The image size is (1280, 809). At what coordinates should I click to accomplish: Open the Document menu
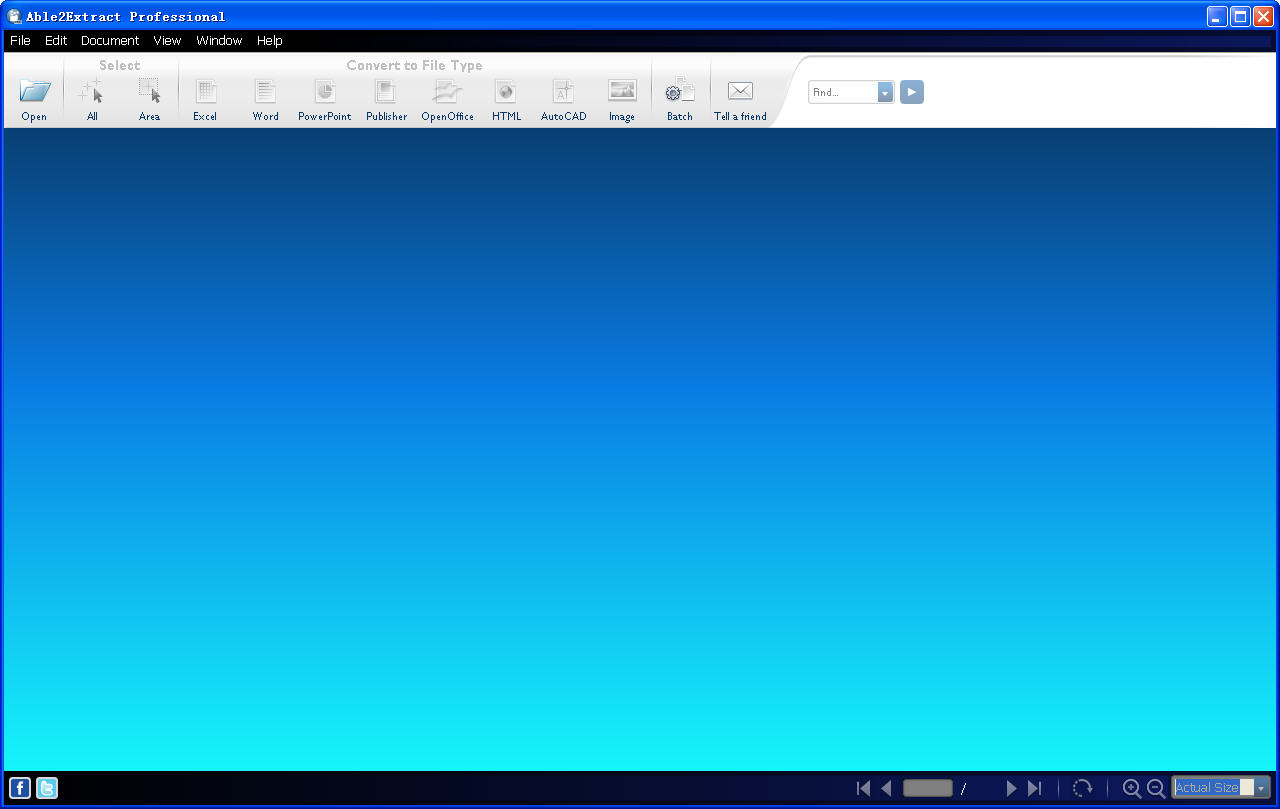(x=110, y=41)
